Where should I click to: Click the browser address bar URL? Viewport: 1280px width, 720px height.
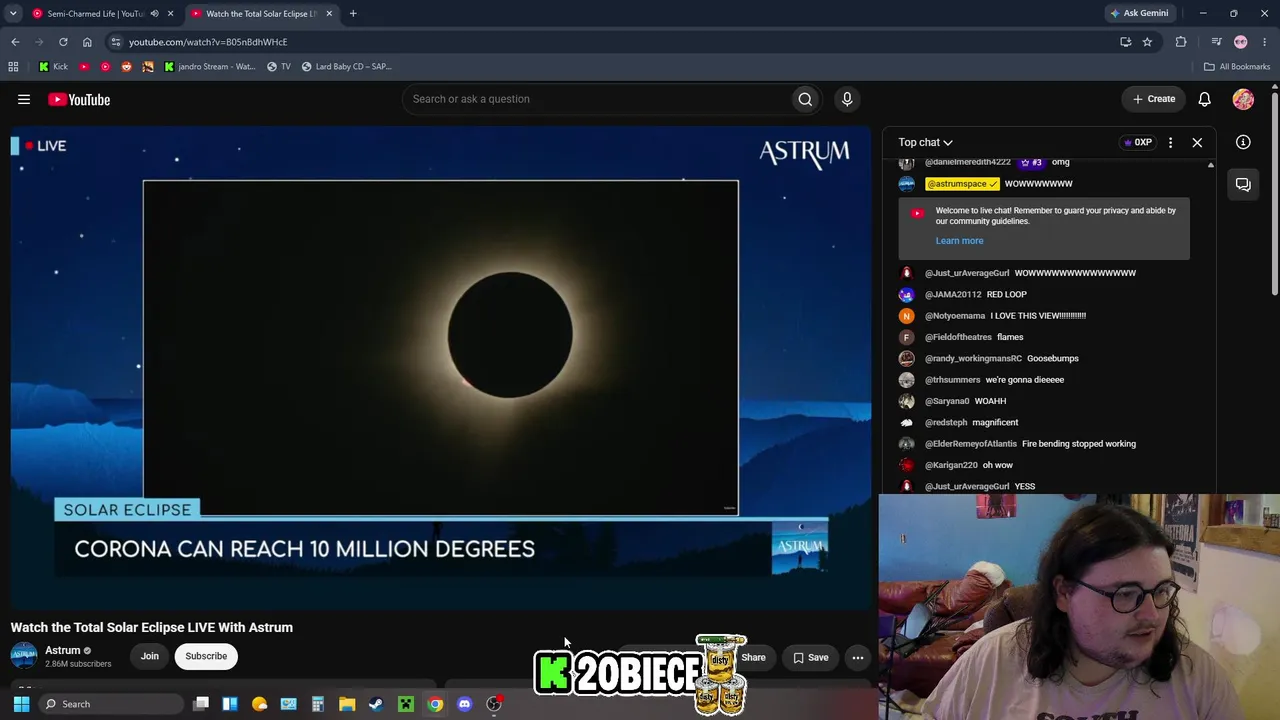coord(208,42)
